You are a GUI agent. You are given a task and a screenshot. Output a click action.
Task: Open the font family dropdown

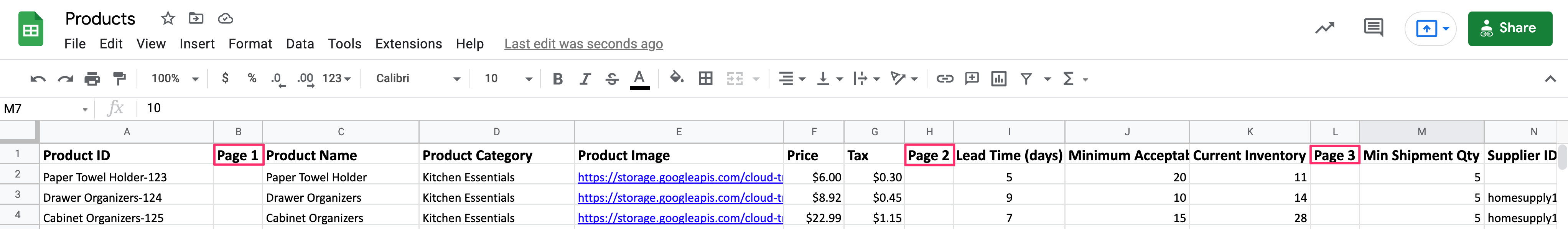(417, 78)
